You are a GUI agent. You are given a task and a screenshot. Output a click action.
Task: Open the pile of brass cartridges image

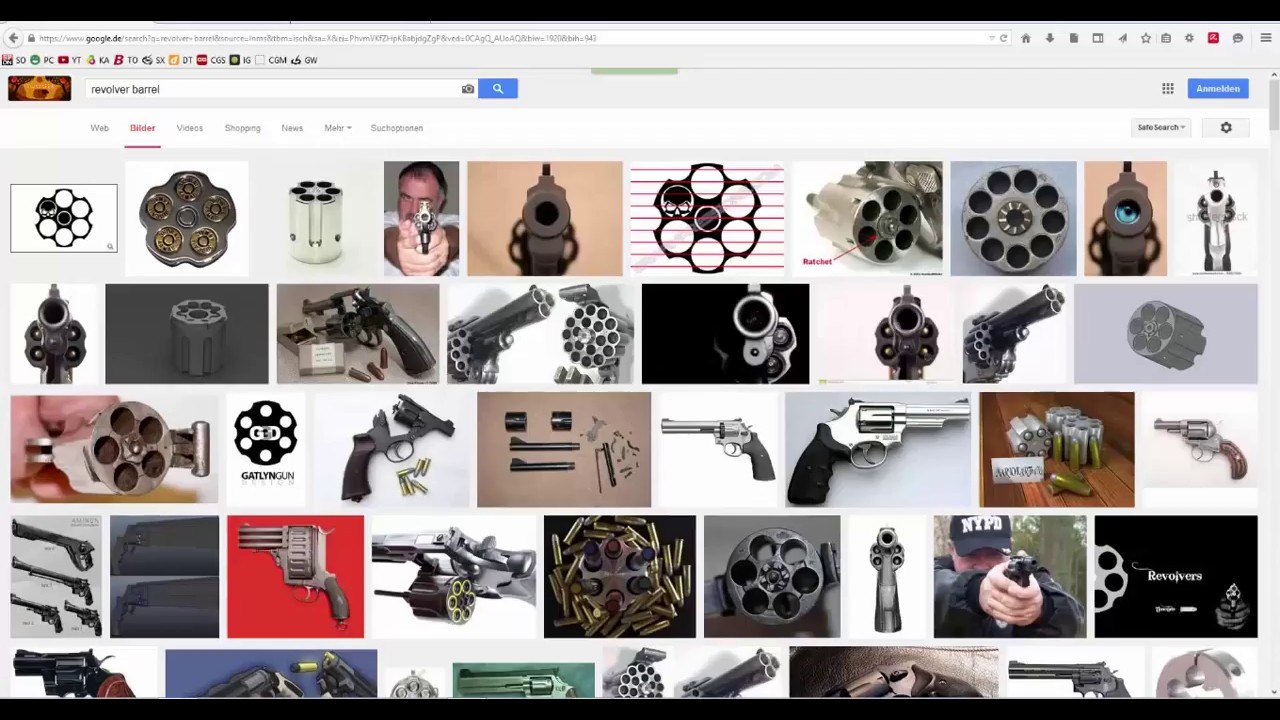click(619, 576)
